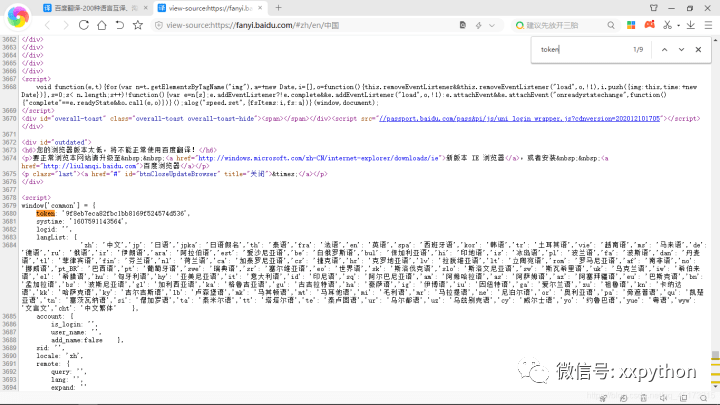
Task: Open the passport.baidu.com uni_login_wrapper.js link
Action: pos(519,118)
